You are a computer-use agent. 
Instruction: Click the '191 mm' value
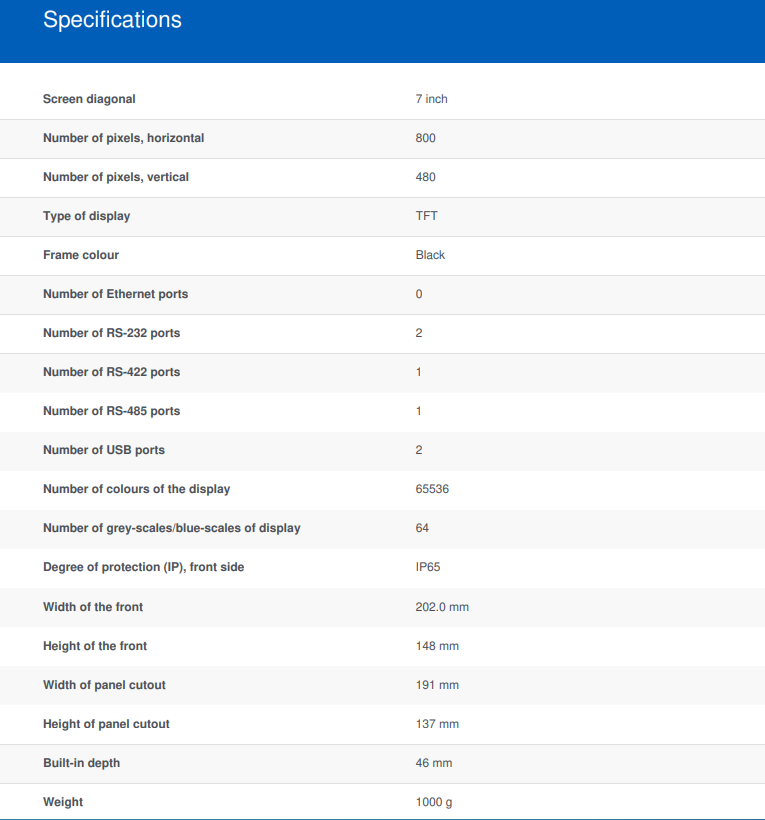(437, 685)
